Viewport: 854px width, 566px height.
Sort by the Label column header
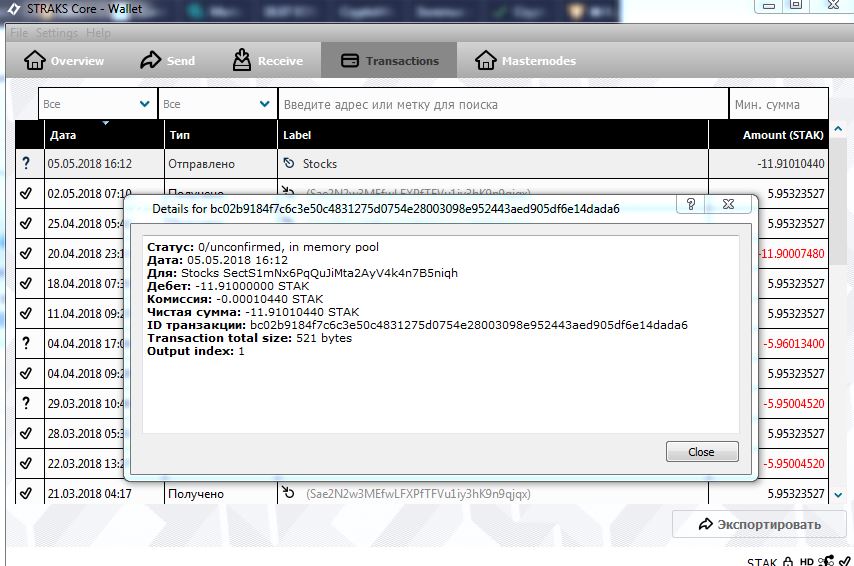[x=493, y=135]
